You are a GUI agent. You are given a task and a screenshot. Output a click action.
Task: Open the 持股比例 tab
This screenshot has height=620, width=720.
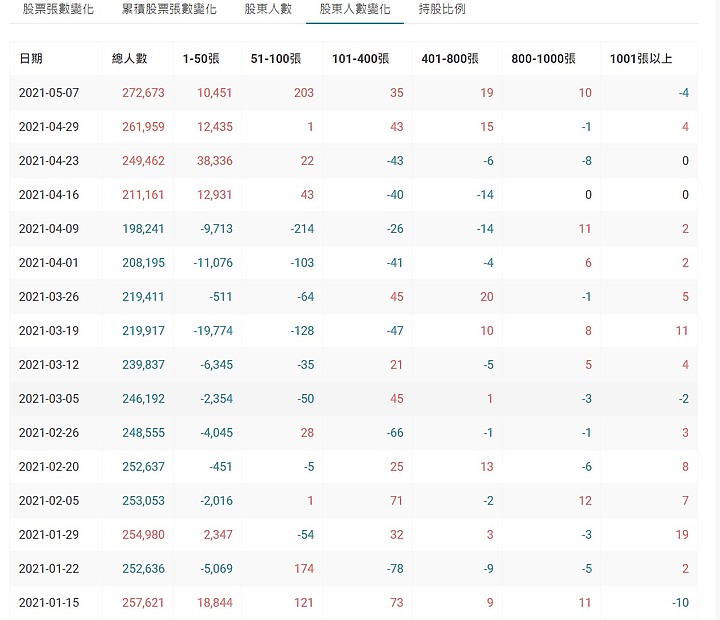(x=442, y=9)
